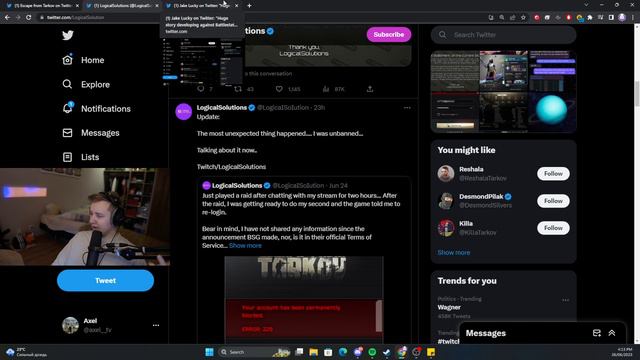Open LogicalSolutions name on Update tweet
Viewport: 640px width, 360px height.
point(222,107)
